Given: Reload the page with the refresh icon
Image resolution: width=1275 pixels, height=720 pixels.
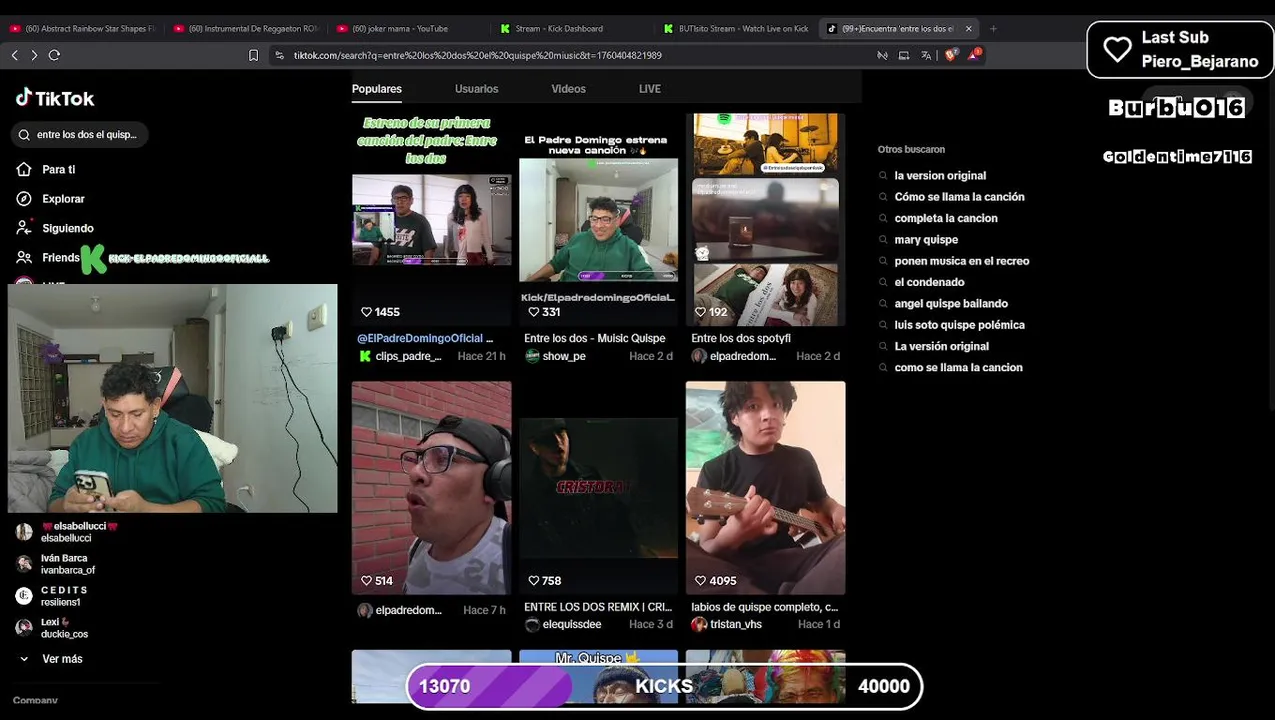Looking at the screenshot, I should [54, 56].
